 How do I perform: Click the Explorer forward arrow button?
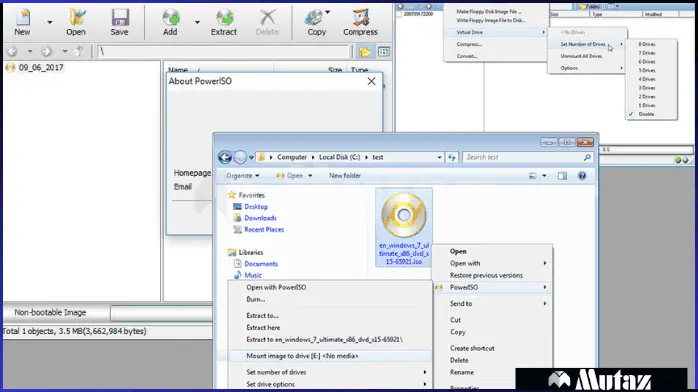click(x=240, y=157)
